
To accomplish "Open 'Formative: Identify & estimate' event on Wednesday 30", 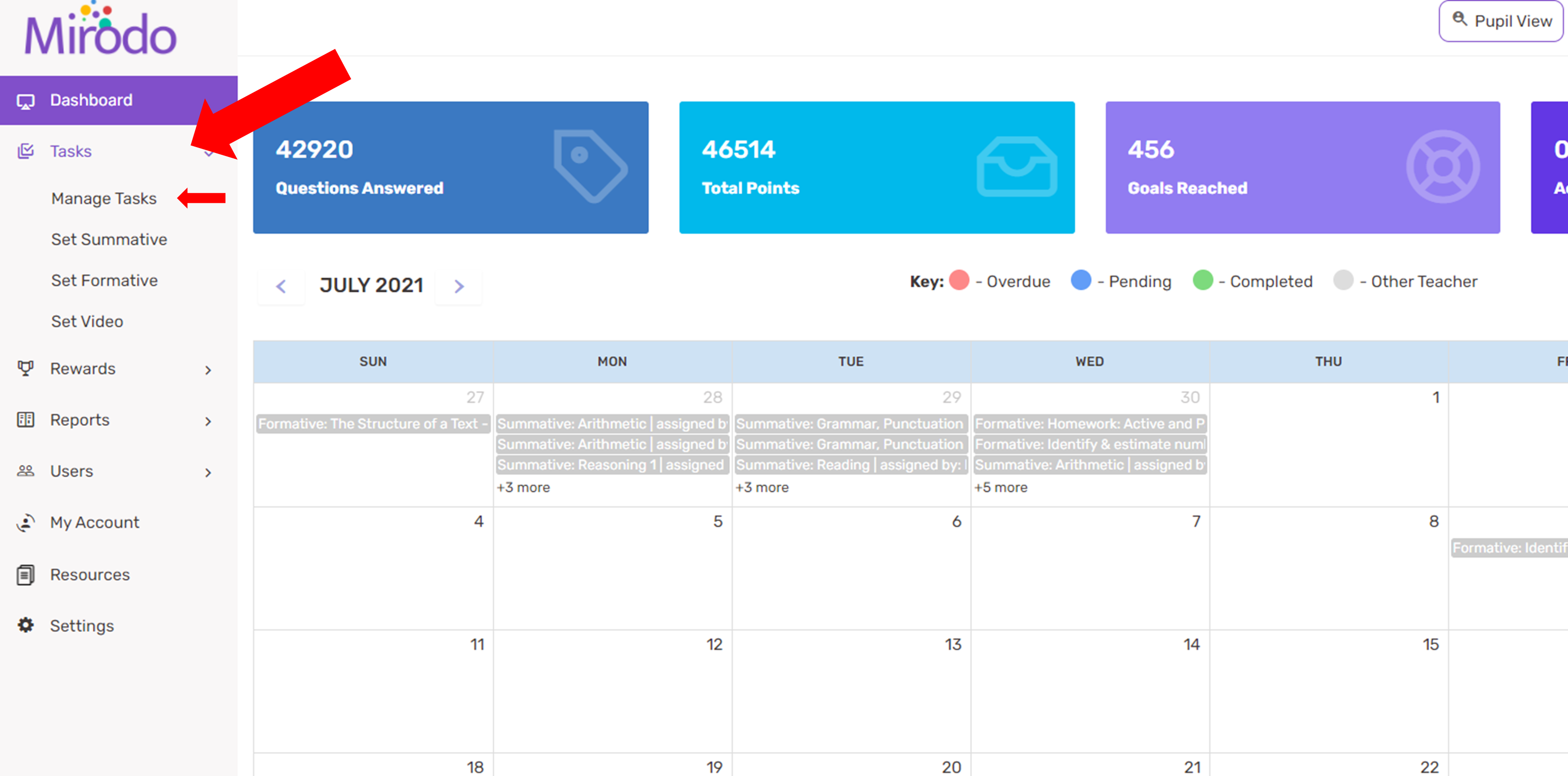I will 1090,444.
